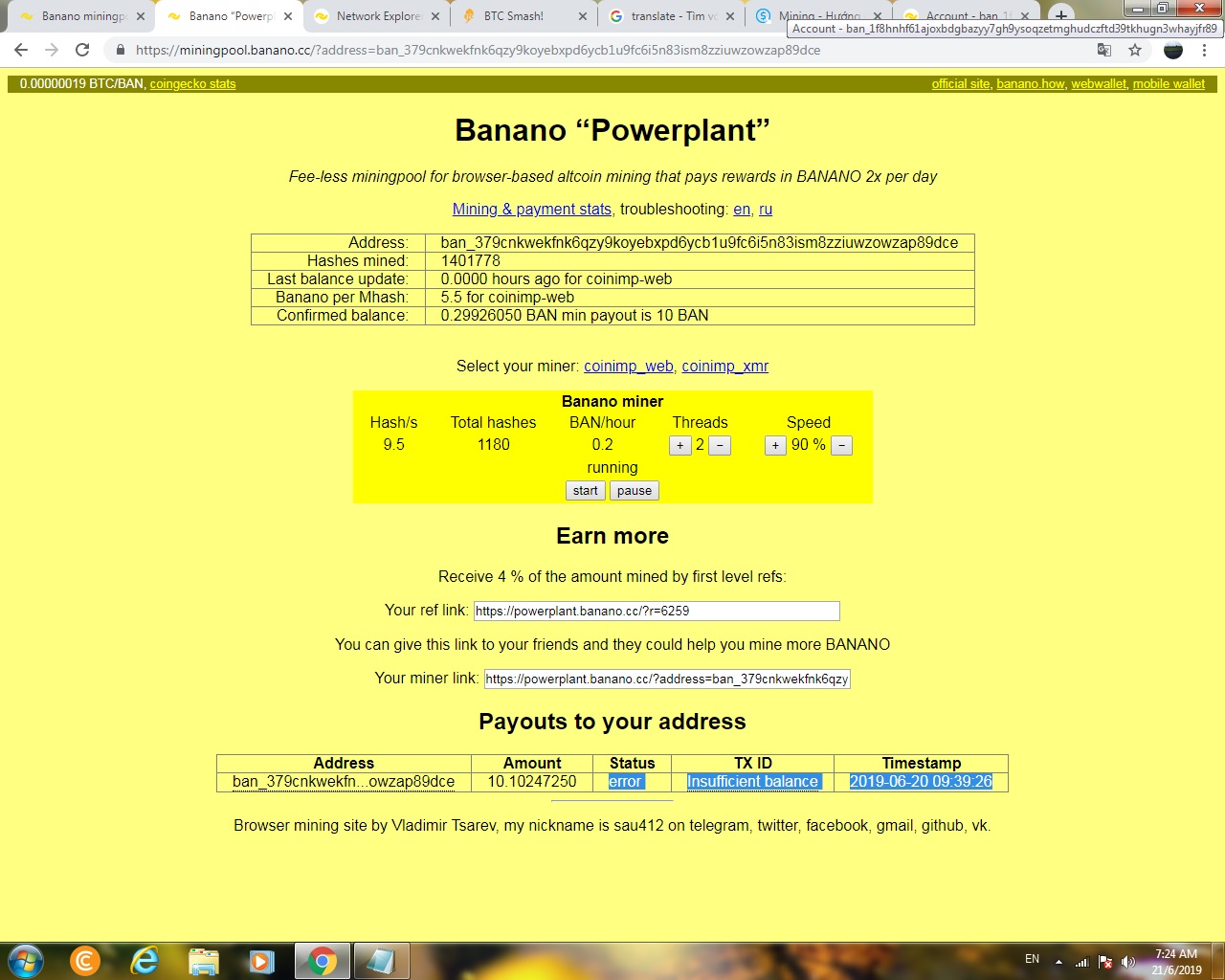The image size is (1225, 980).
Task: Increase the Threads count
Action: click(679, 445)
